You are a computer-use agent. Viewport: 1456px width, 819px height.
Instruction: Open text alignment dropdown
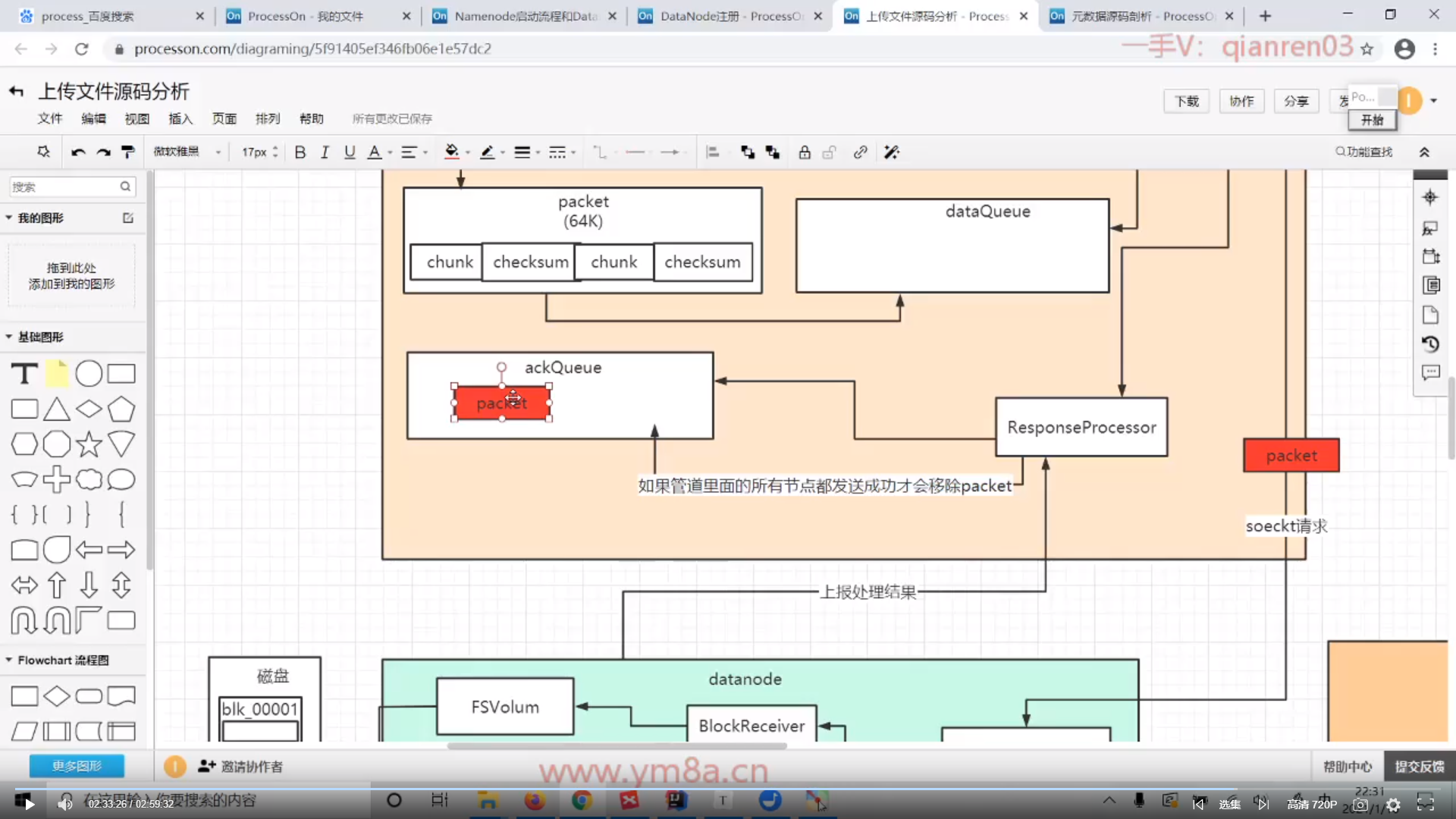pyautogui.click(x=409, y=152)
